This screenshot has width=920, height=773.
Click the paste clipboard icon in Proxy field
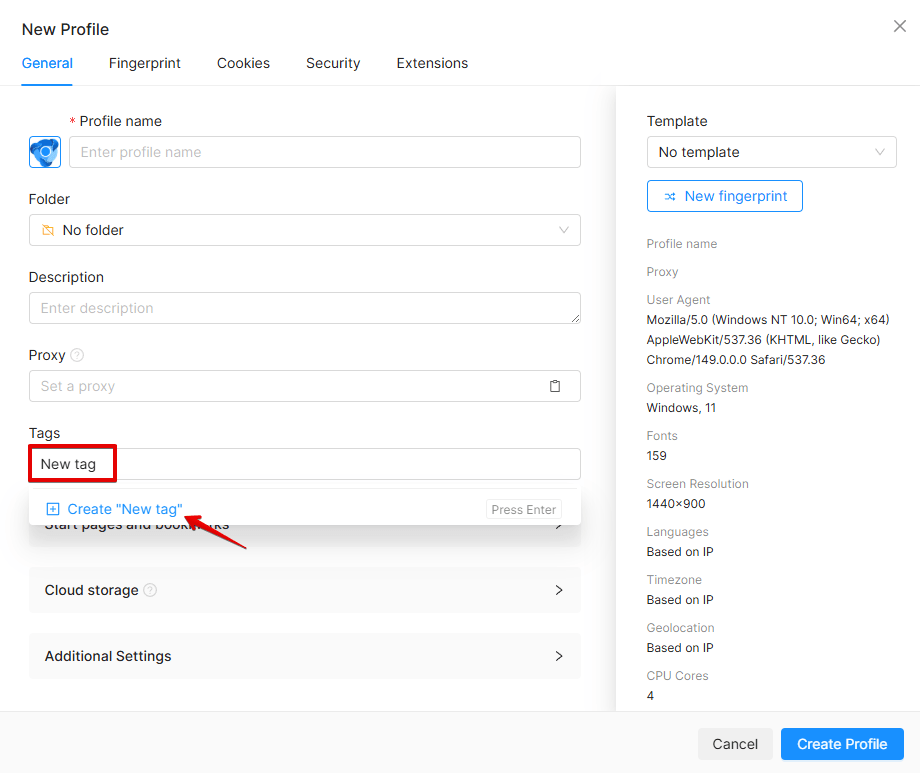pyautogui.click(x=554, y=386)
